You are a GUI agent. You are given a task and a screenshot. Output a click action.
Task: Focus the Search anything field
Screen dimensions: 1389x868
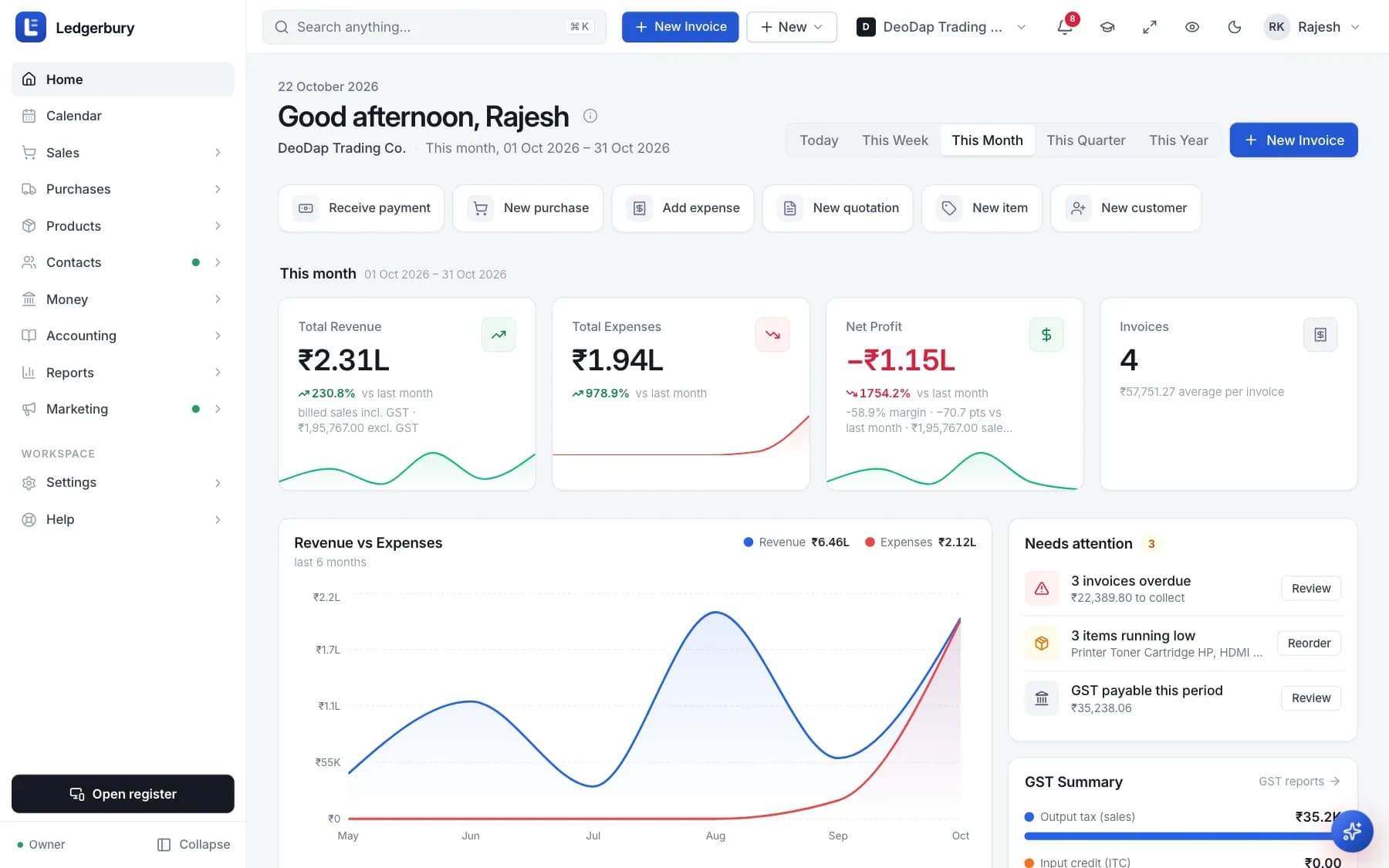click(x=434, y=27)
